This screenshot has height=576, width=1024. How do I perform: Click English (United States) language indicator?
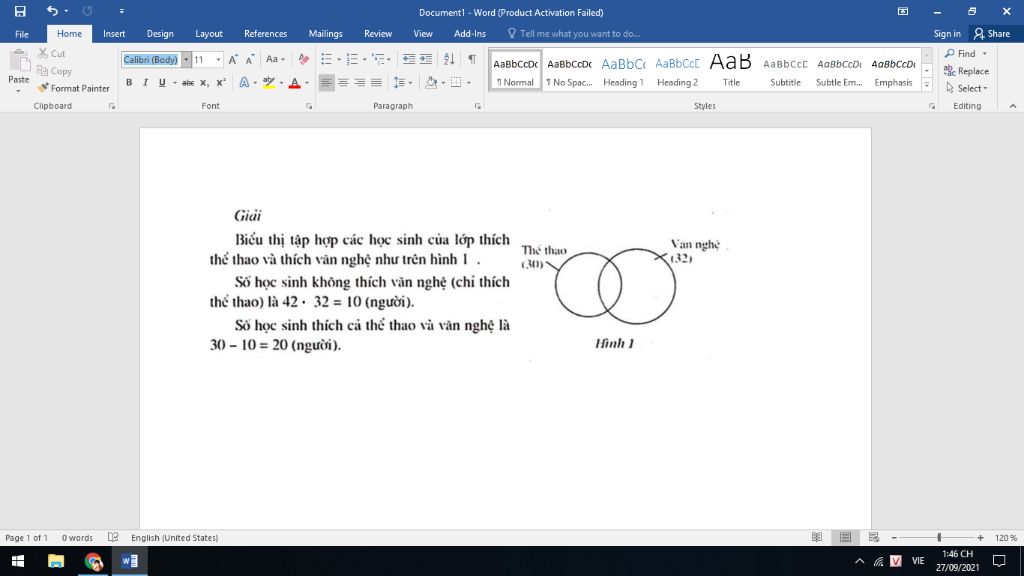pos(174,537)
